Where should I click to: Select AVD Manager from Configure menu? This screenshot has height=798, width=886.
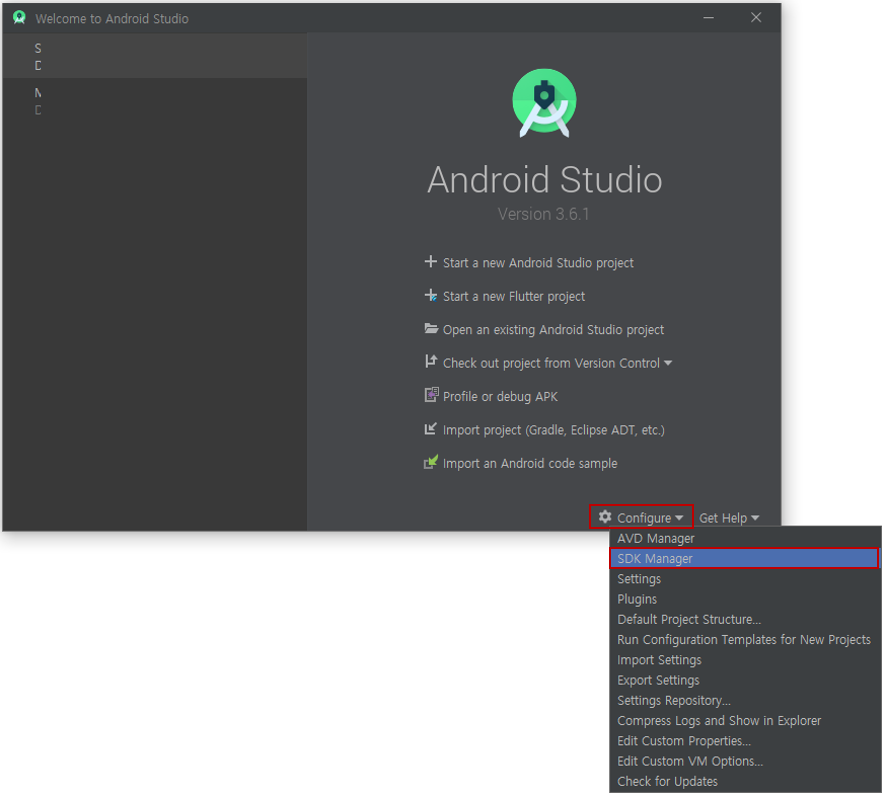click(746, 539)
